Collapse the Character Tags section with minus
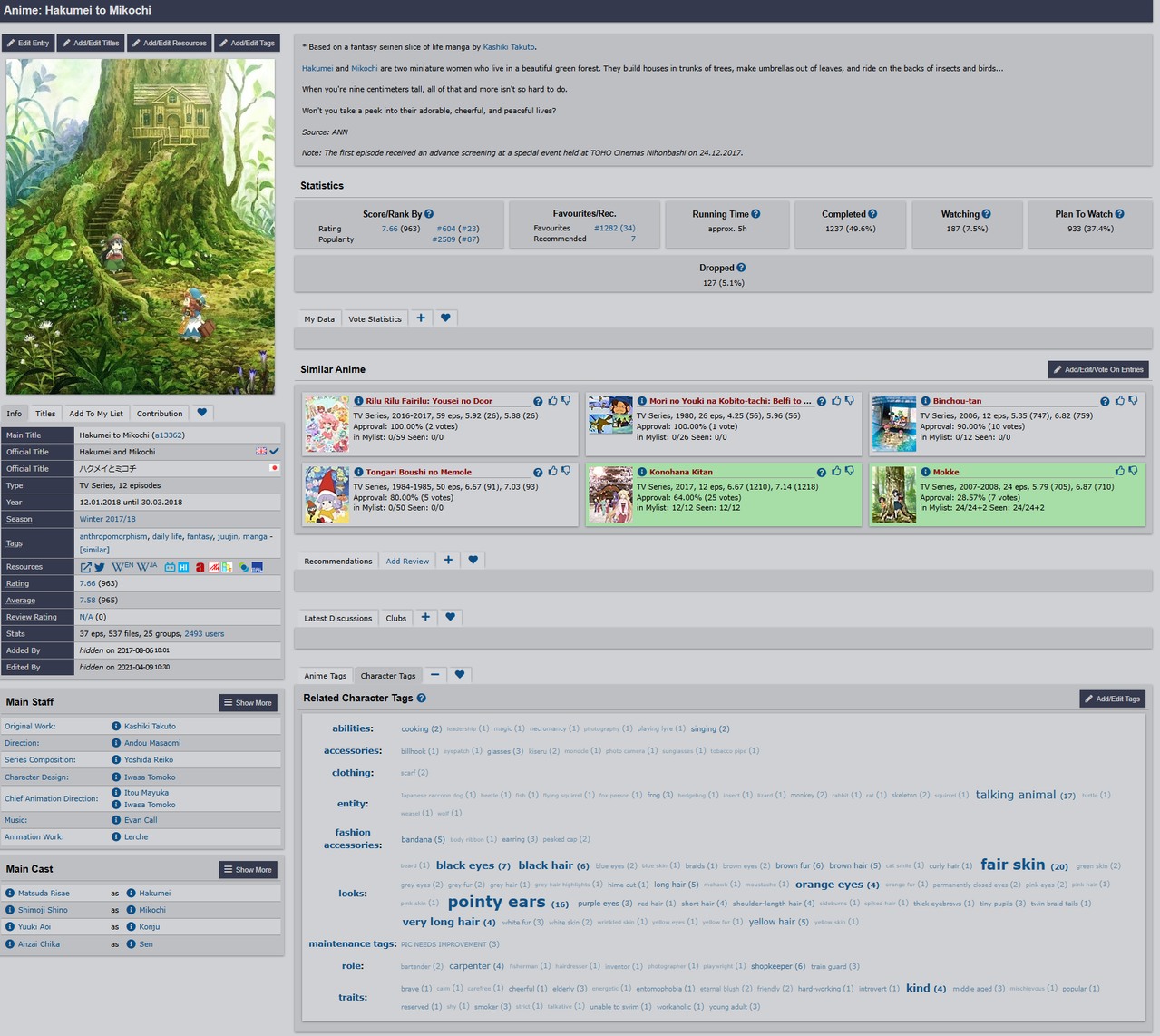Screen dimensions: 1160x1036 tap(434, 674)
